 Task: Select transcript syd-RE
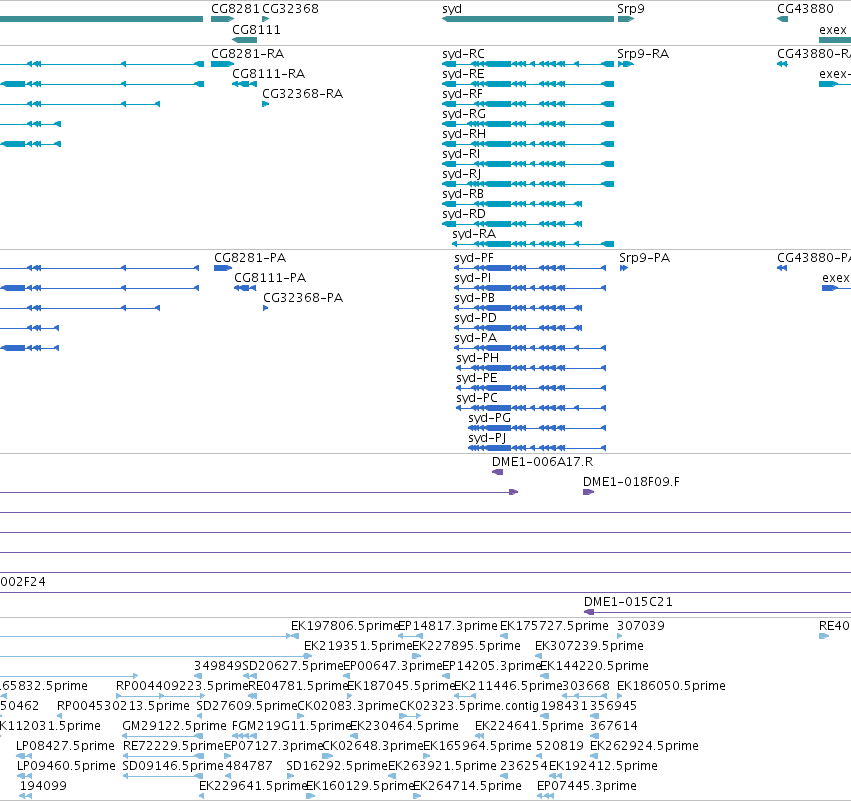528,84
